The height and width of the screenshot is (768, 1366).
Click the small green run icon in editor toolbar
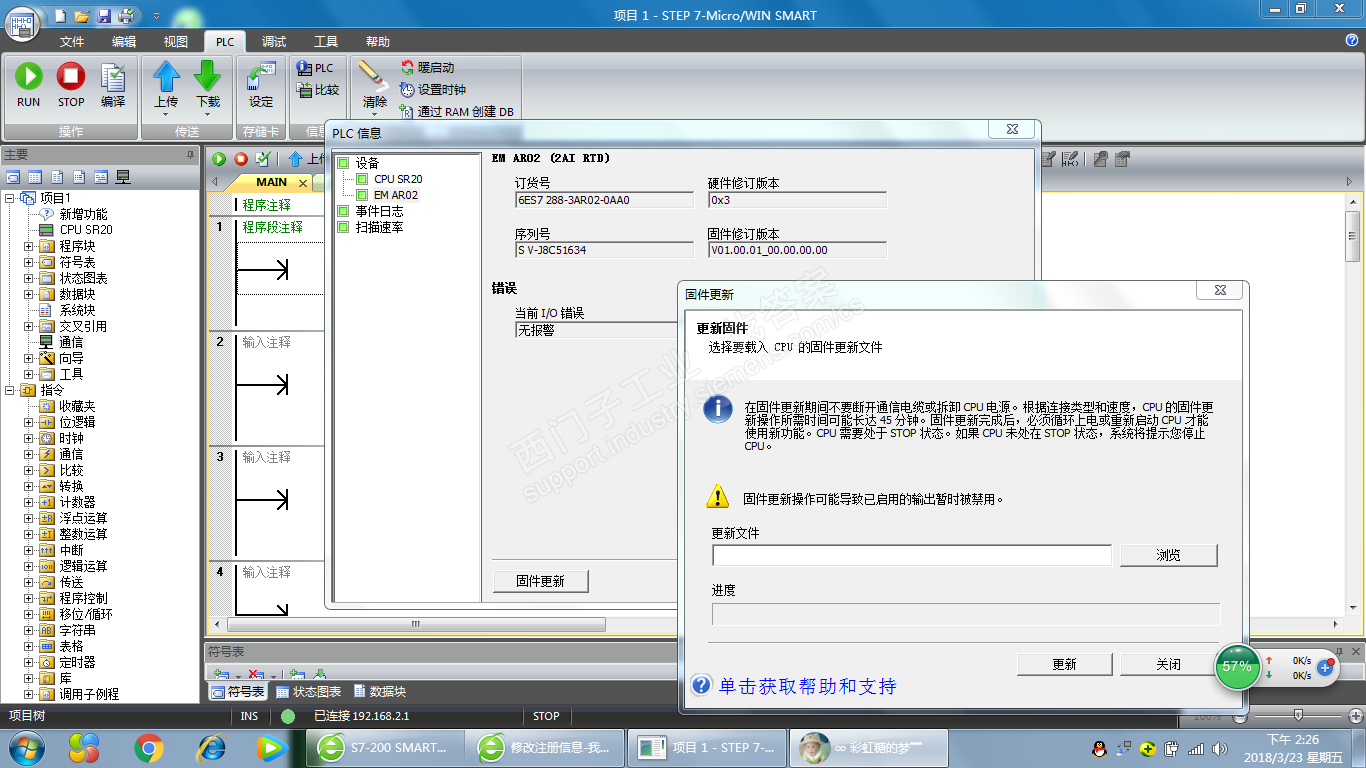(x=219, y=159)
